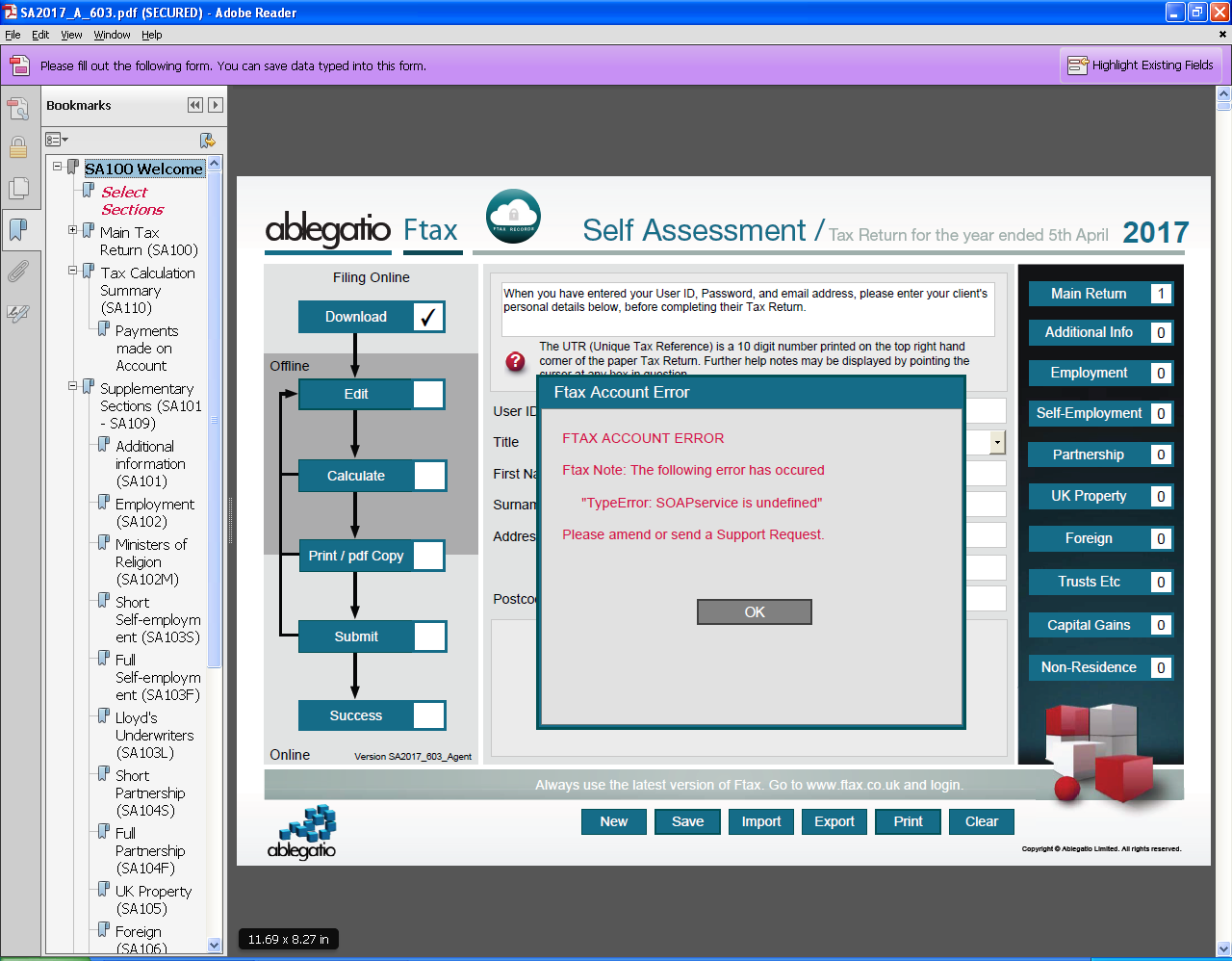Click the document scrollbar down arrow
The image size is (1232, 961).
pyautogui.click(x=1224, y=948)
